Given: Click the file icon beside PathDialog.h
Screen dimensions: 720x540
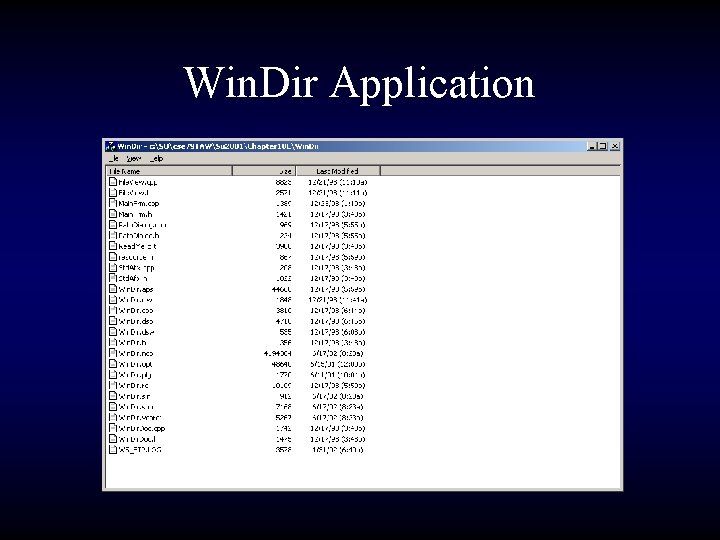Looking at the screenshot, I should pyautogui.click(x=113, y=235).
